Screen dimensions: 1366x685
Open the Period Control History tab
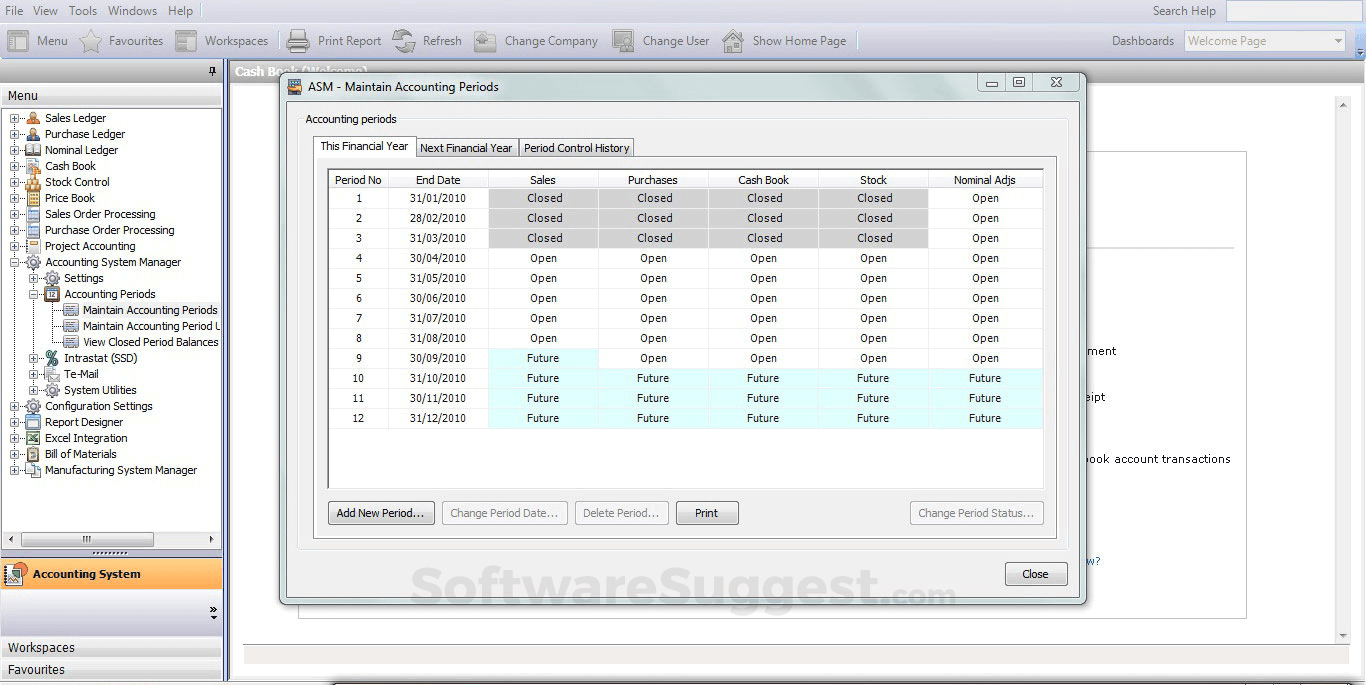point(576,148)
